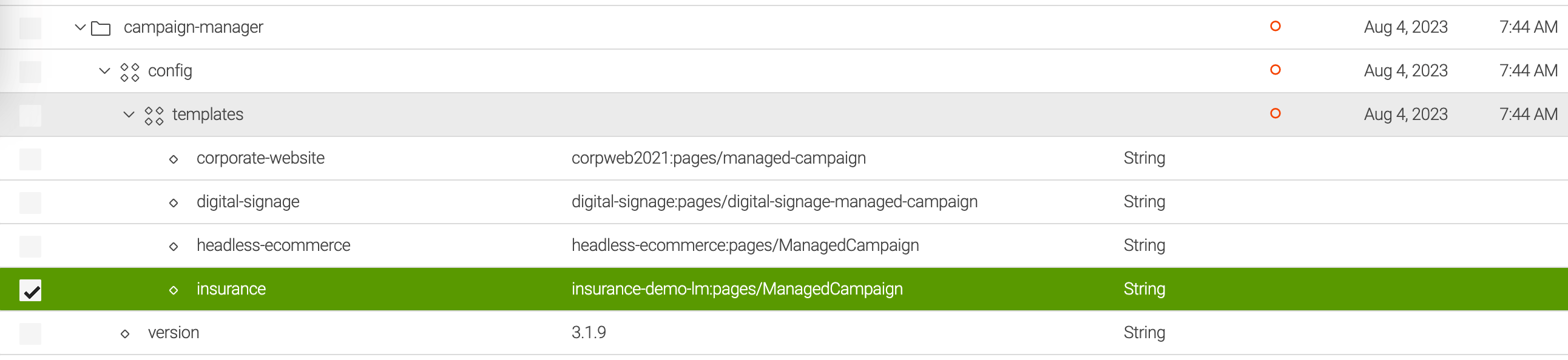1568x360 pixels.
Task: Select the campaign-manager tree item
Action: click(193, 27)
